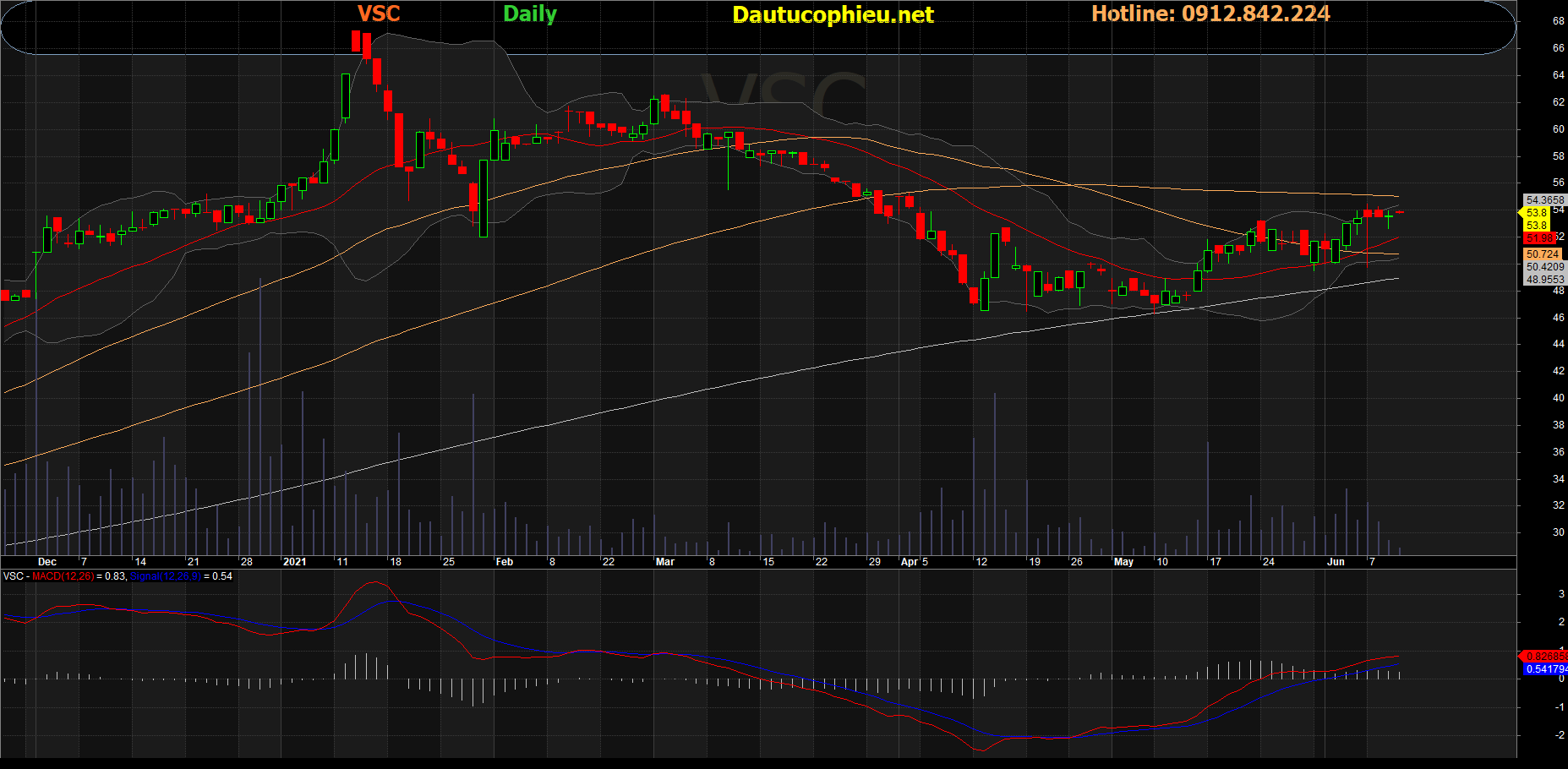Click the -2 MACD axis value
Image resolution: width=1568 pixels, height=769 pixels.
(1560, 735)
